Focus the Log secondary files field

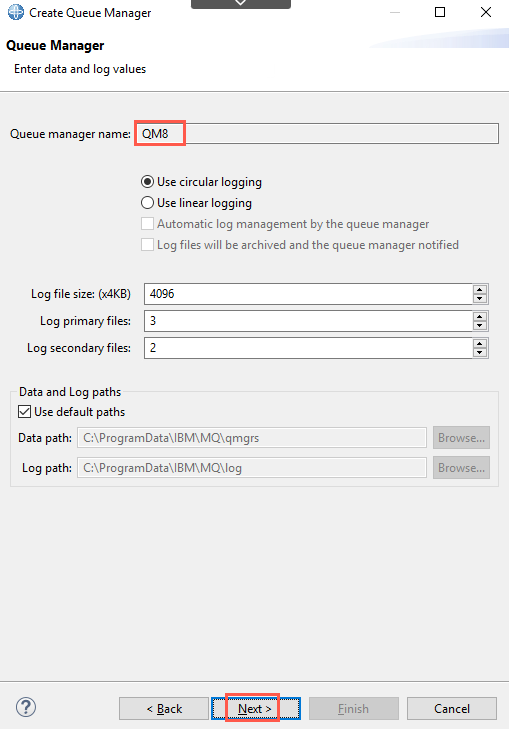tap(308, 348)
